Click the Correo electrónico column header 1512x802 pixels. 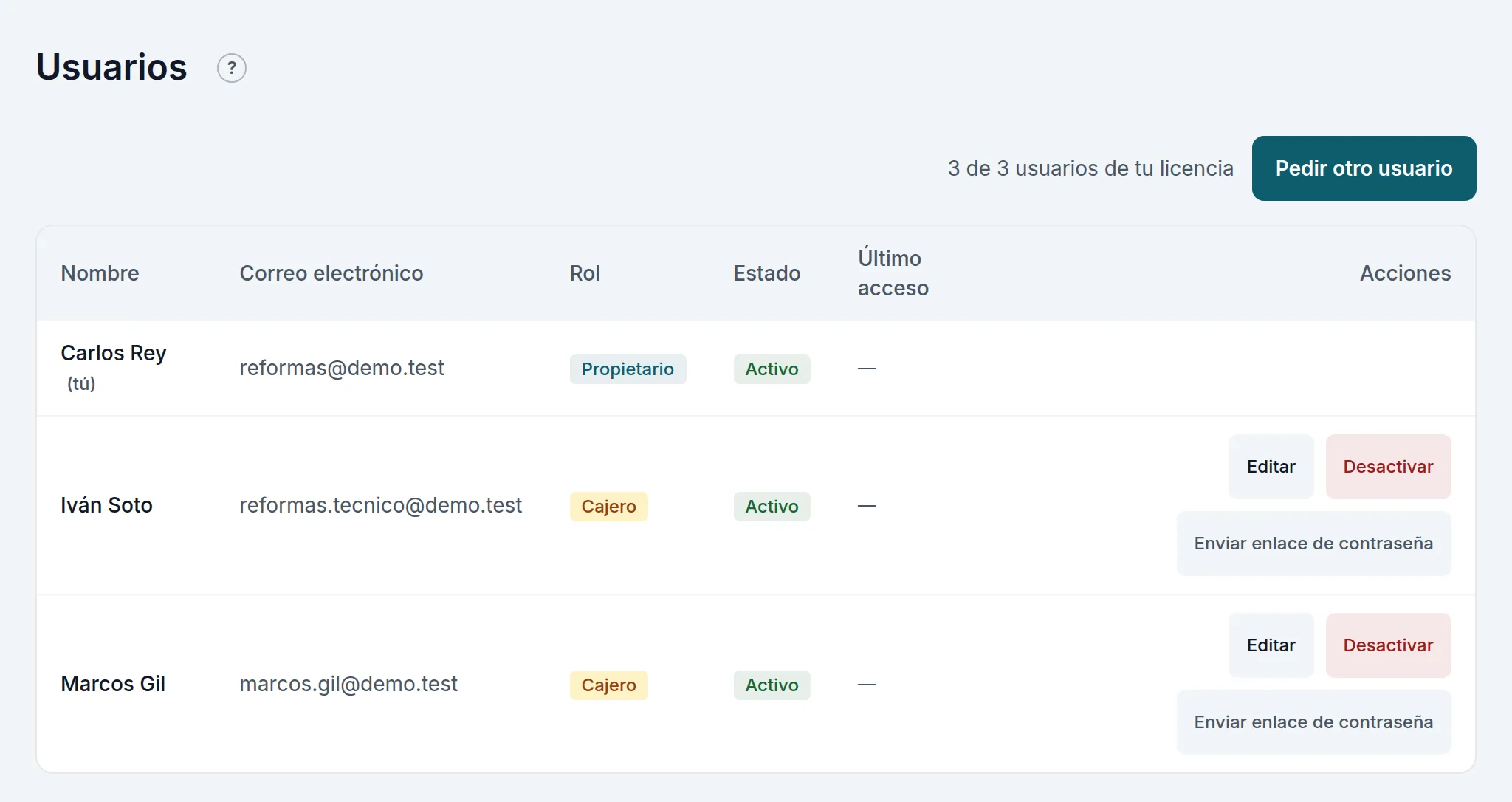pos(331,273)
